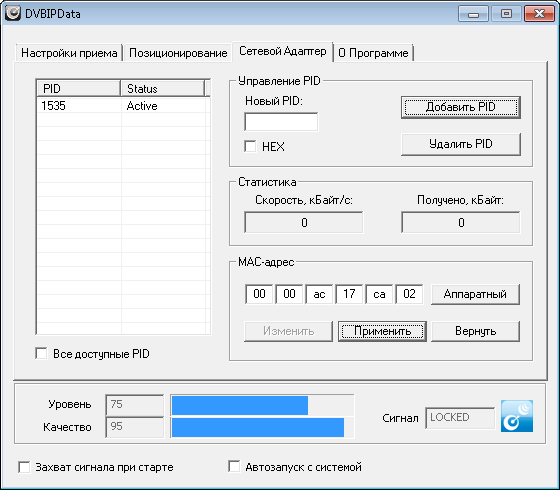Screen dimensions: 560x490
Task: Click the Удалить PID button
Action: tap(461, 144)
